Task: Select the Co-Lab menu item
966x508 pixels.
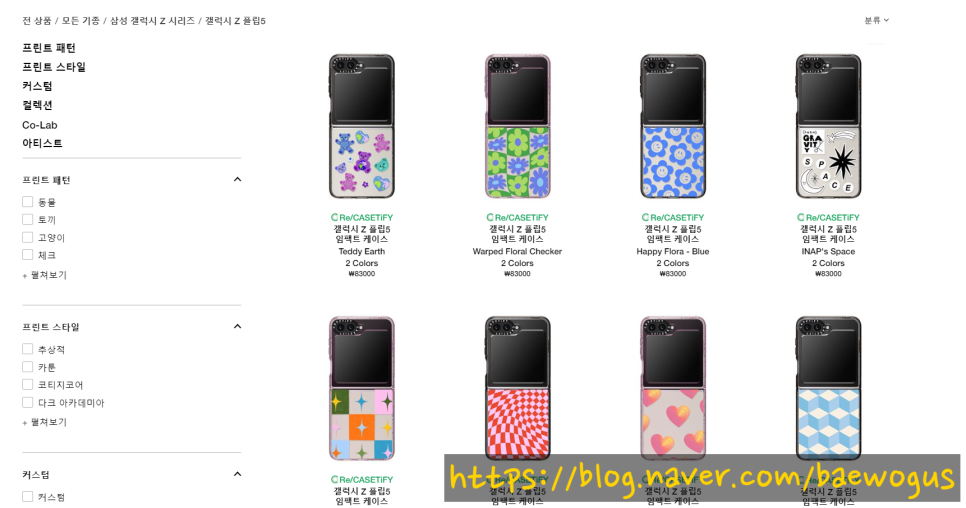Action: click(39, 125)
